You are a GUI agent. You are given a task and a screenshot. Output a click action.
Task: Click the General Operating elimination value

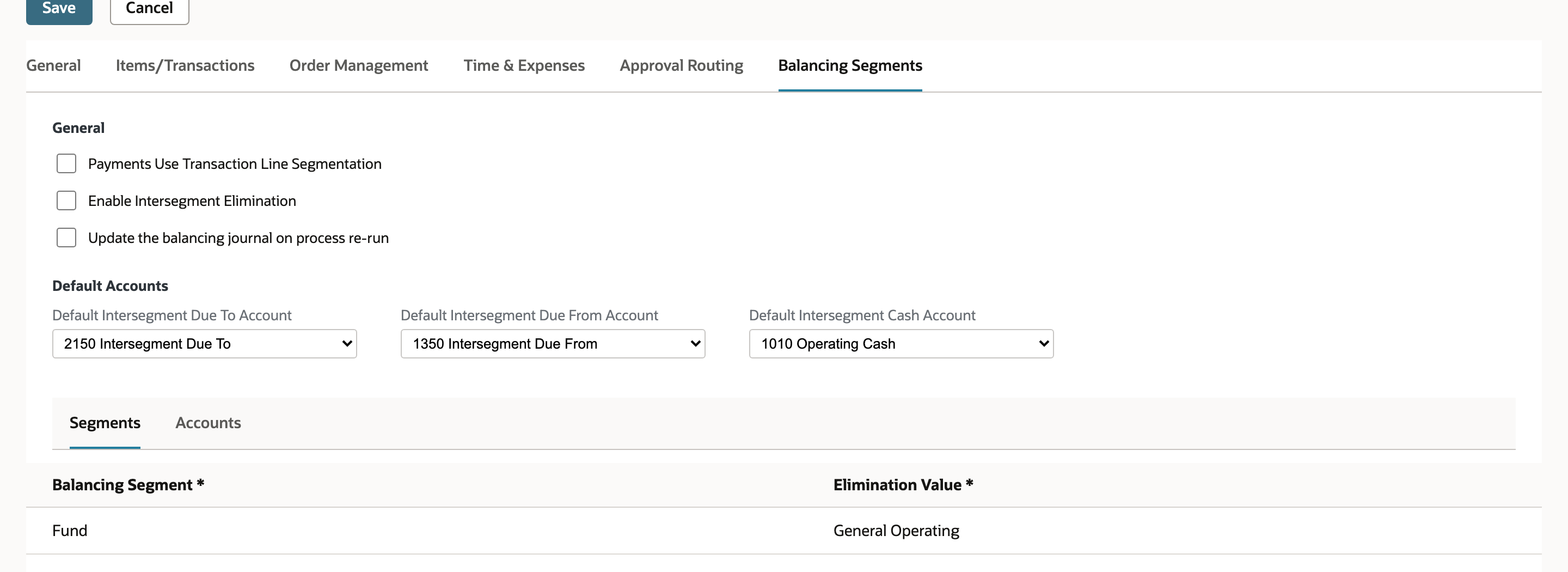[x=896, y=531]
